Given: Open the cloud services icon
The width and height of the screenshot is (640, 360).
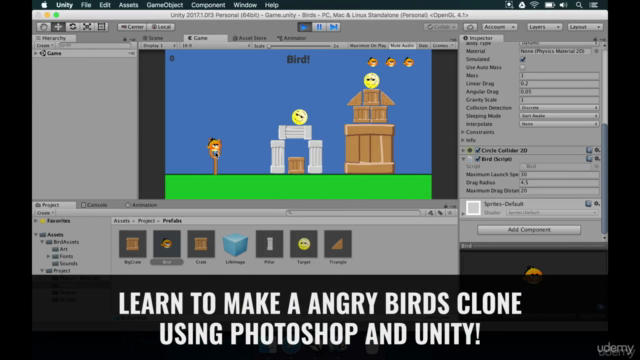Looking at the screenshot, I should point(470,27).
